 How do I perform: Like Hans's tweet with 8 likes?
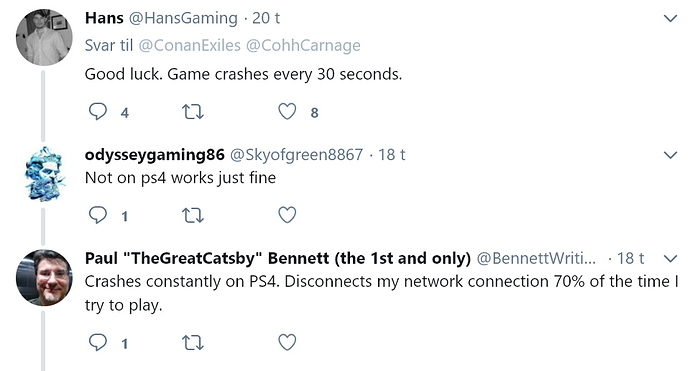[x=287, y=111]
